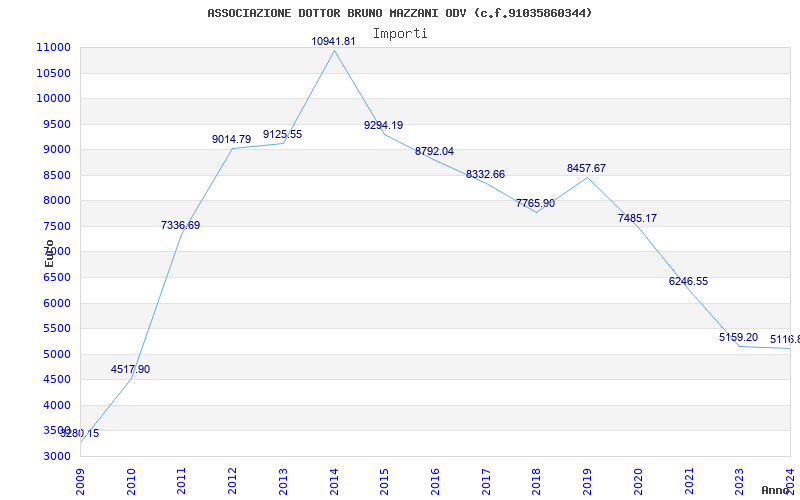Click the peak value label 10941.81

[x=333, y=41]
